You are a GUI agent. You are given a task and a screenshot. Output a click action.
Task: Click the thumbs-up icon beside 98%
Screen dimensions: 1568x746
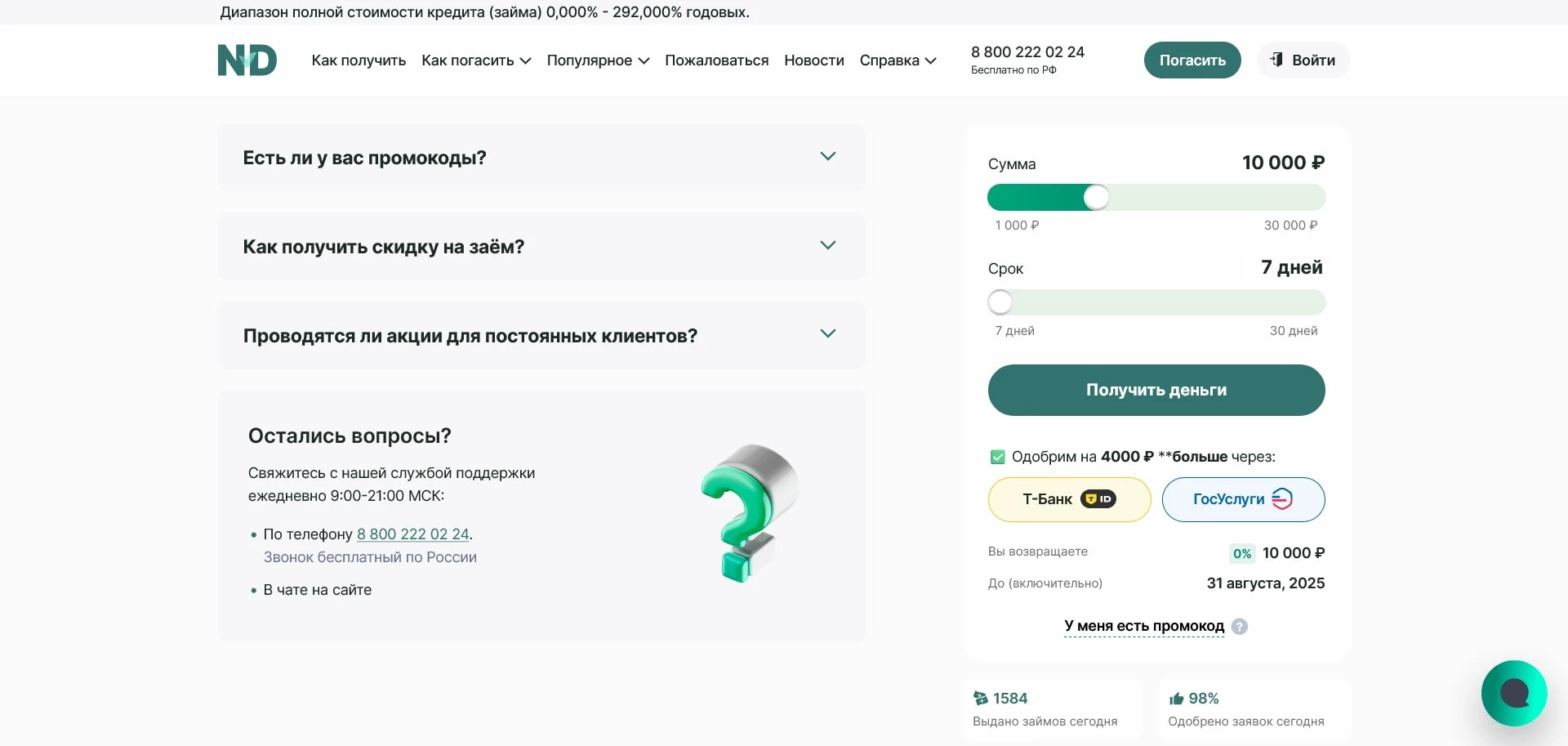click(1176, 699)
